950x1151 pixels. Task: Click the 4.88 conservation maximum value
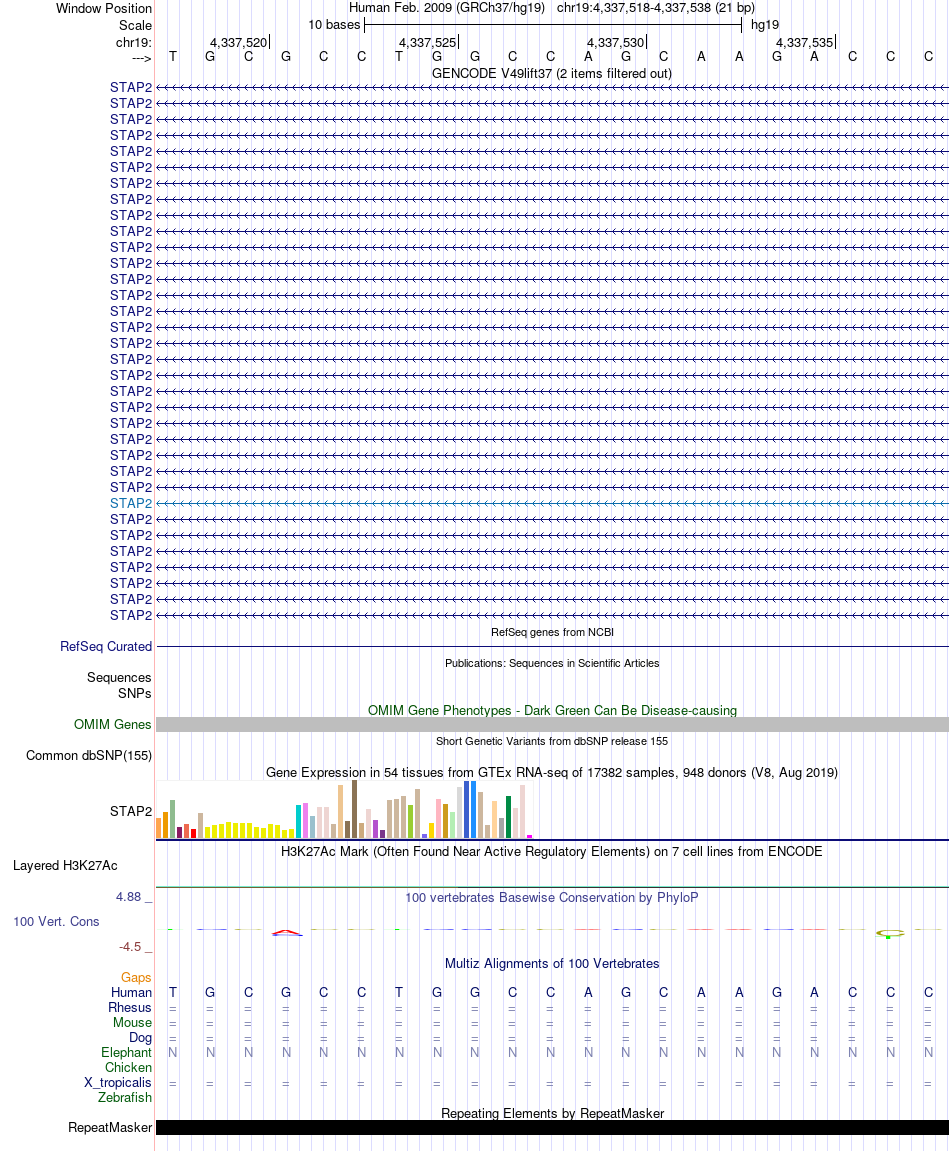pos(128,897)
